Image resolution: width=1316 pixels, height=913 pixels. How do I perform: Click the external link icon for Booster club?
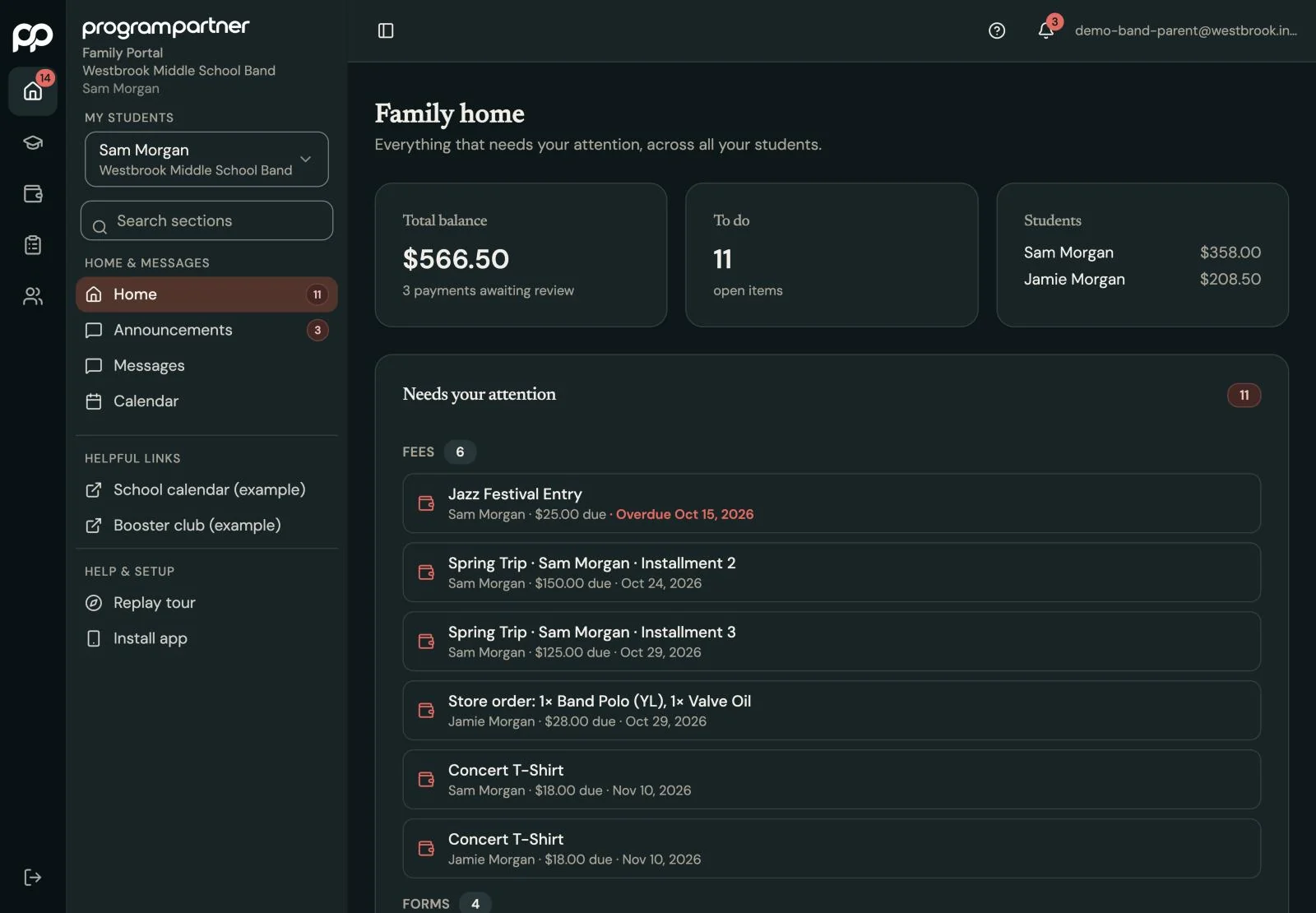coord(94,526)
